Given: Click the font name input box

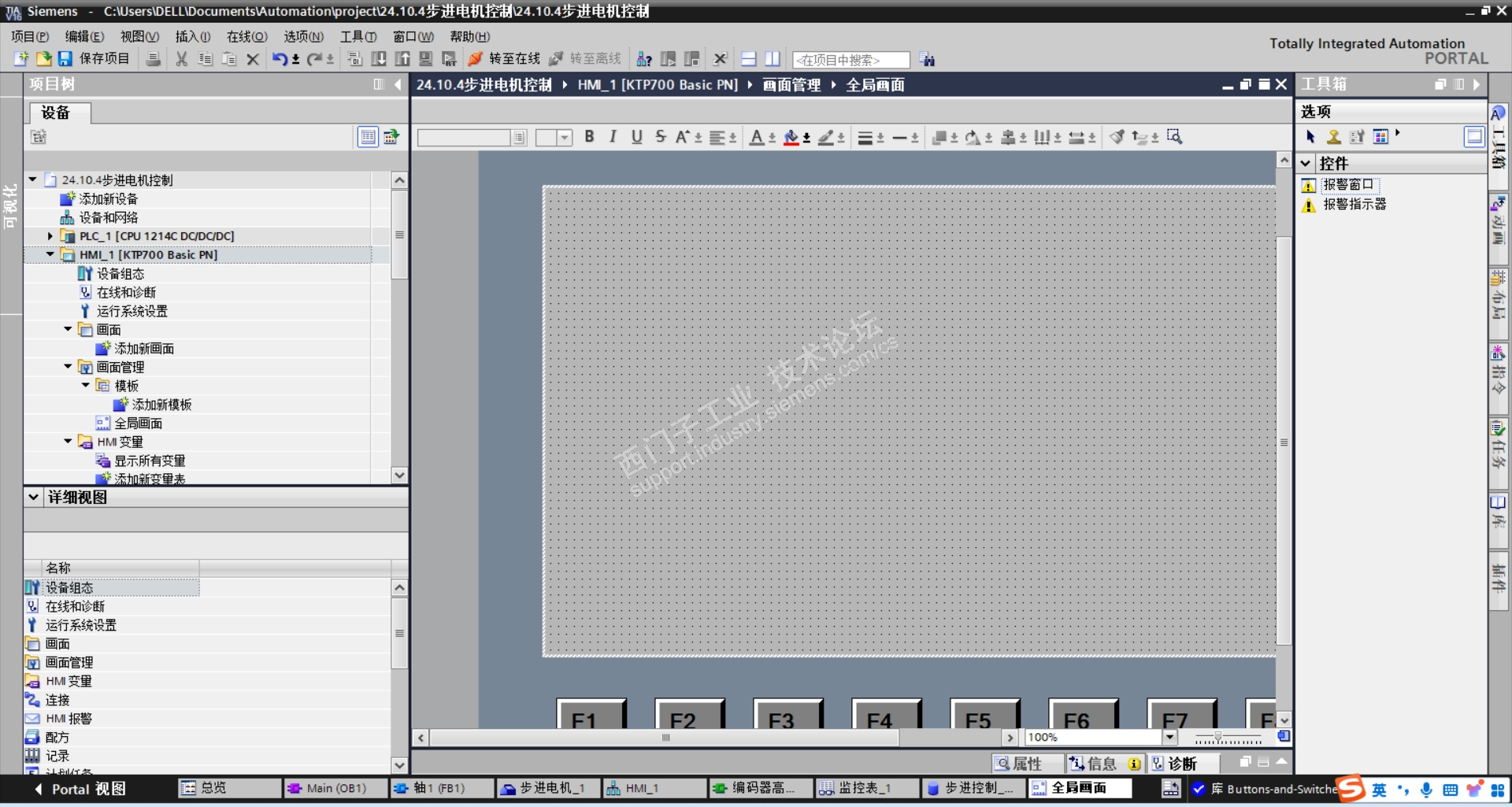Looking at the screenshot, I should [x=464, y=138].
